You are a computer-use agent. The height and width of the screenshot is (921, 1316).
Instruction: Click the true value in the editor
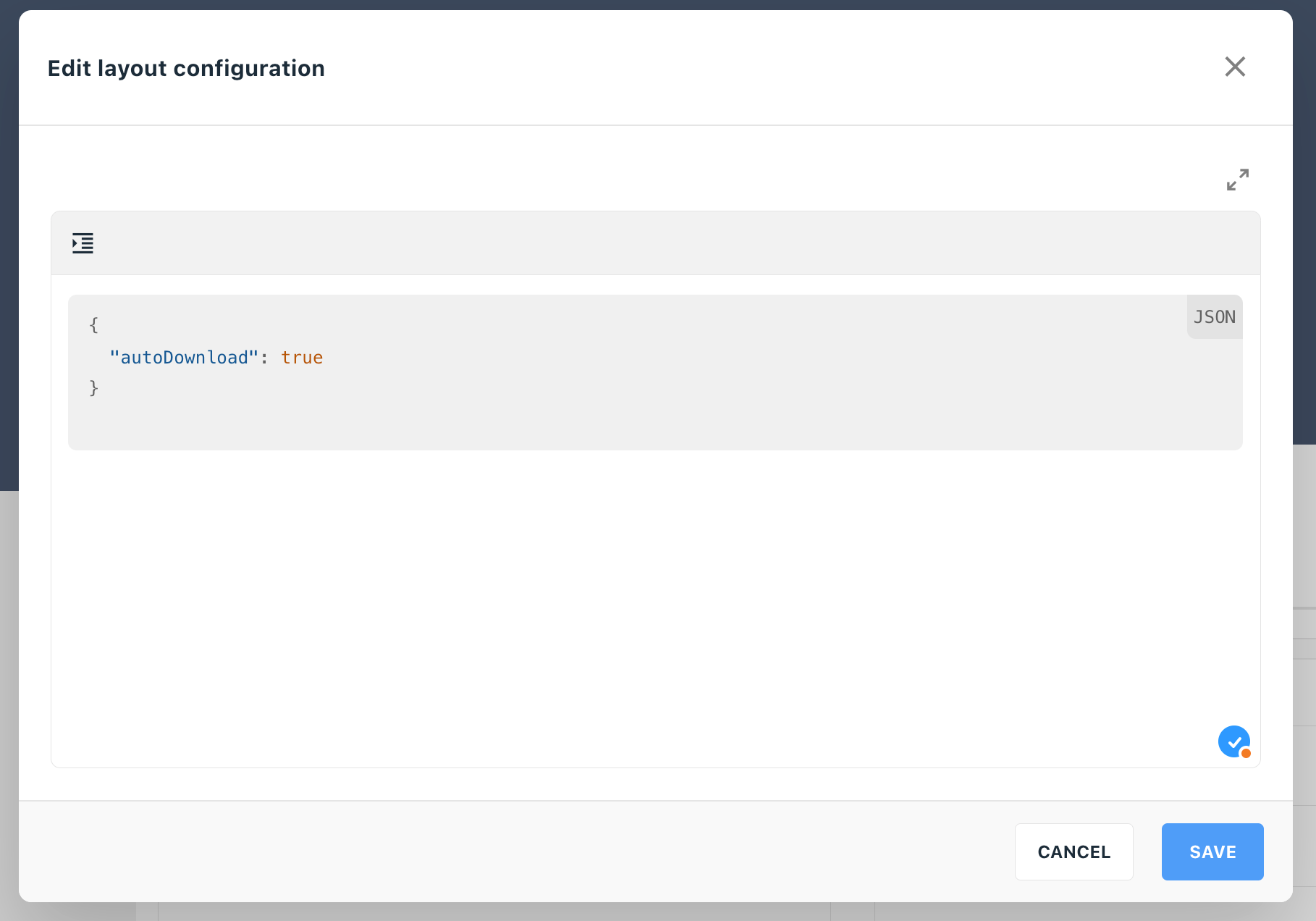(302, 358)
